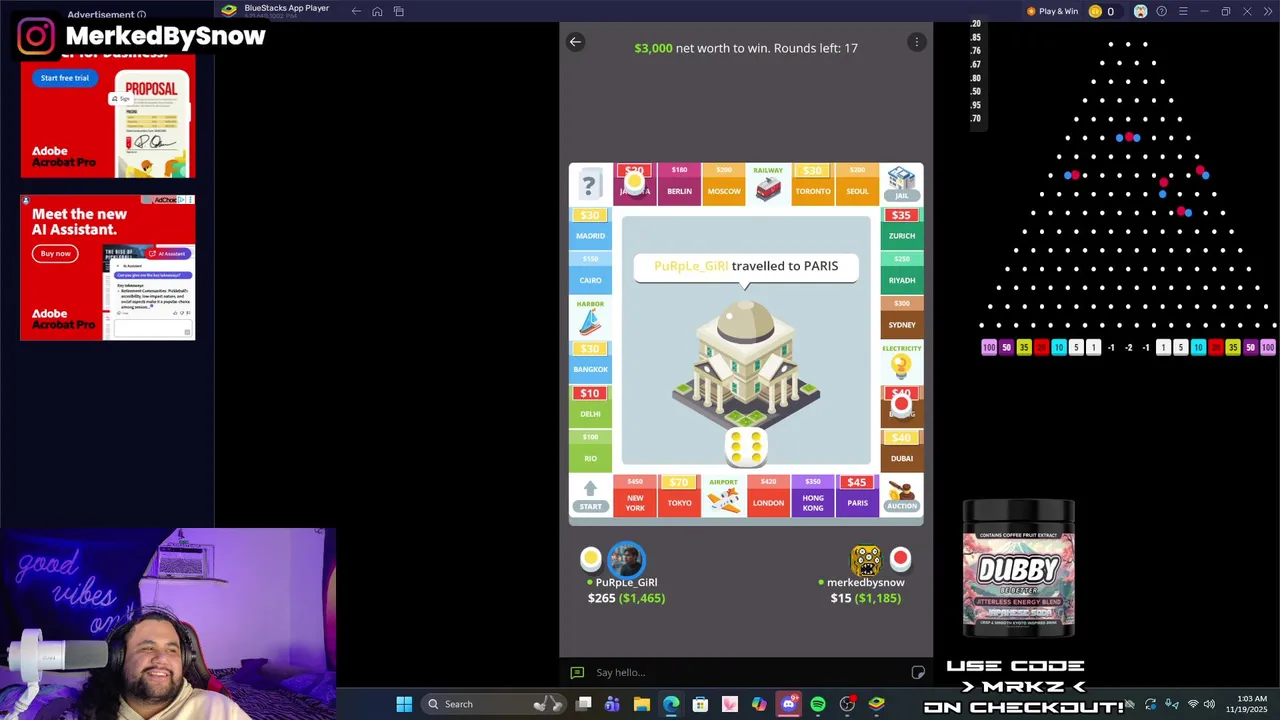Click the Advertisement info icon
This screenshot has width=1280, height=720.
point(141,15)
